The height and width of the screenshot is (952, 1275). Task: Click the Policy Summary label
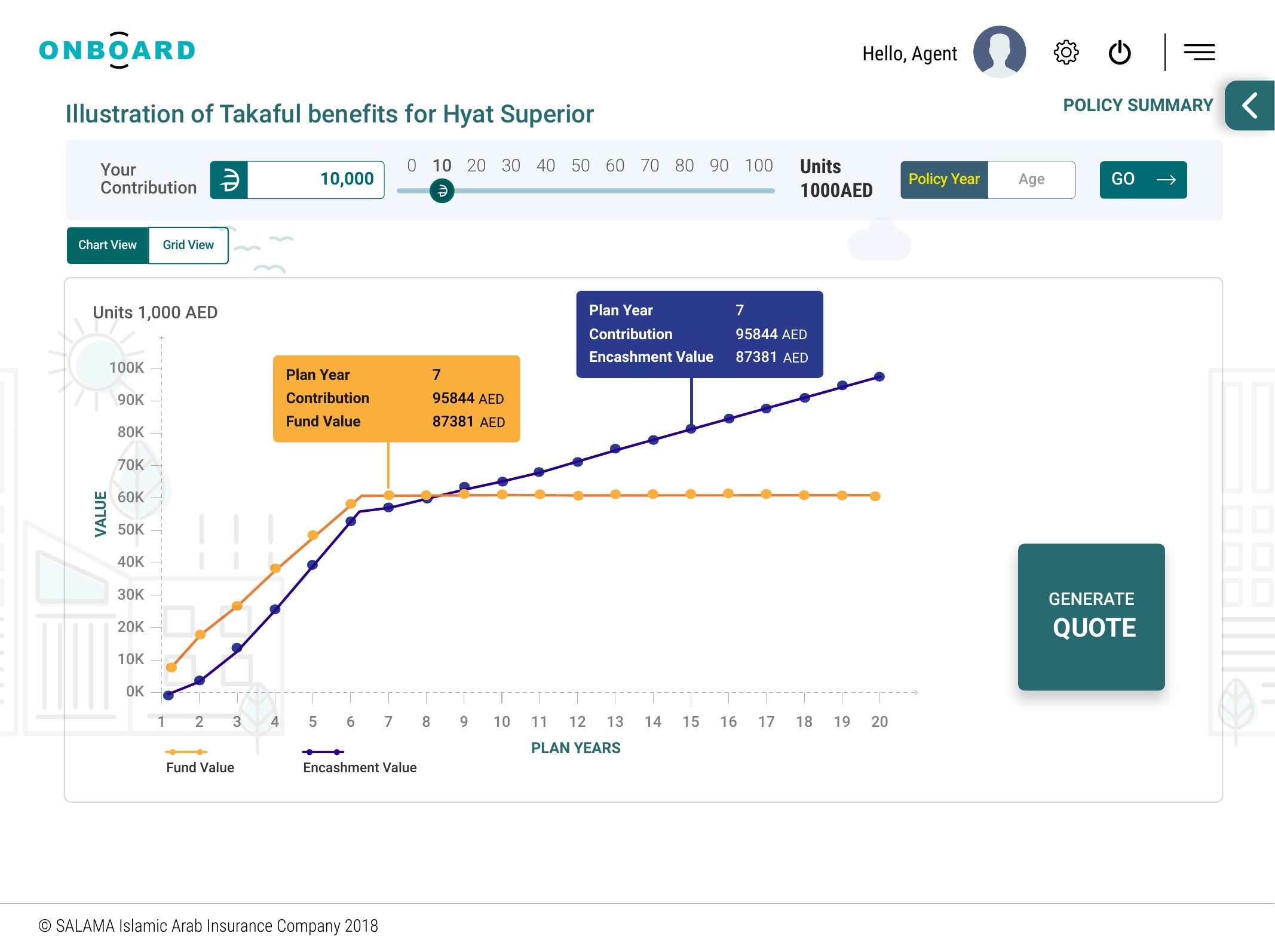[x=1138, y=106]
